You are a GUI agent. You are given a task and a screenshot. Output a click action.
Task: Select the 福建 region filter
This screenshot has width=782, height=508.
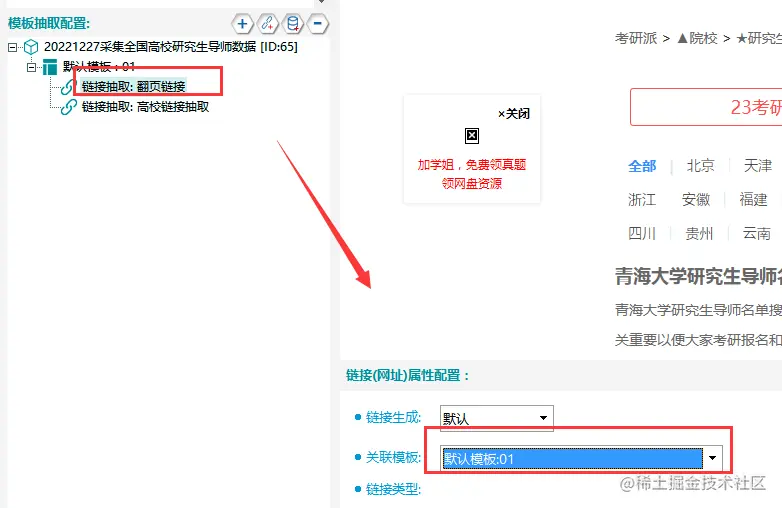(753, 200)
